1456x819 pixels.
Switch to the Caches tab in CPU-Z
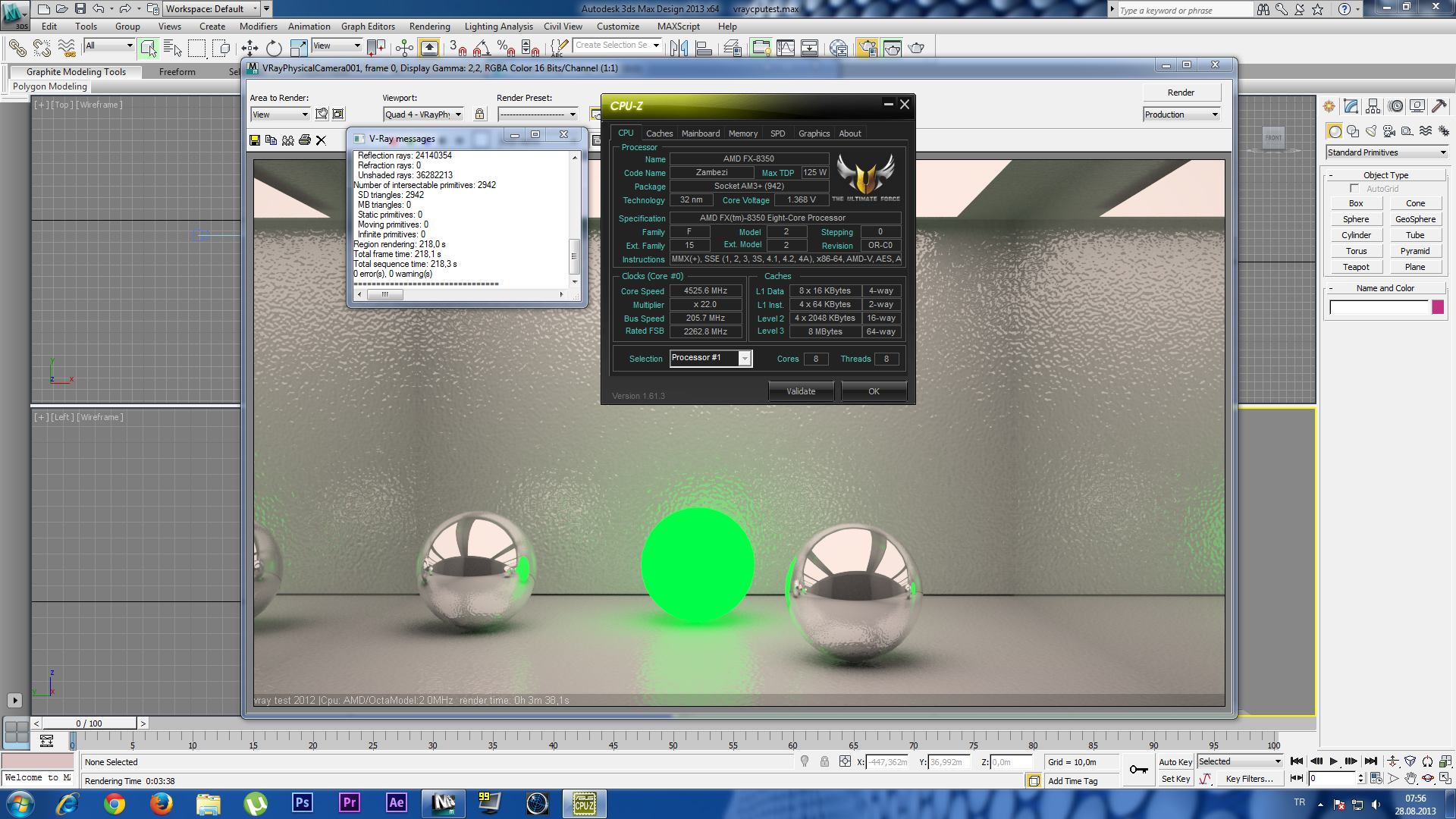pos(659,133)
